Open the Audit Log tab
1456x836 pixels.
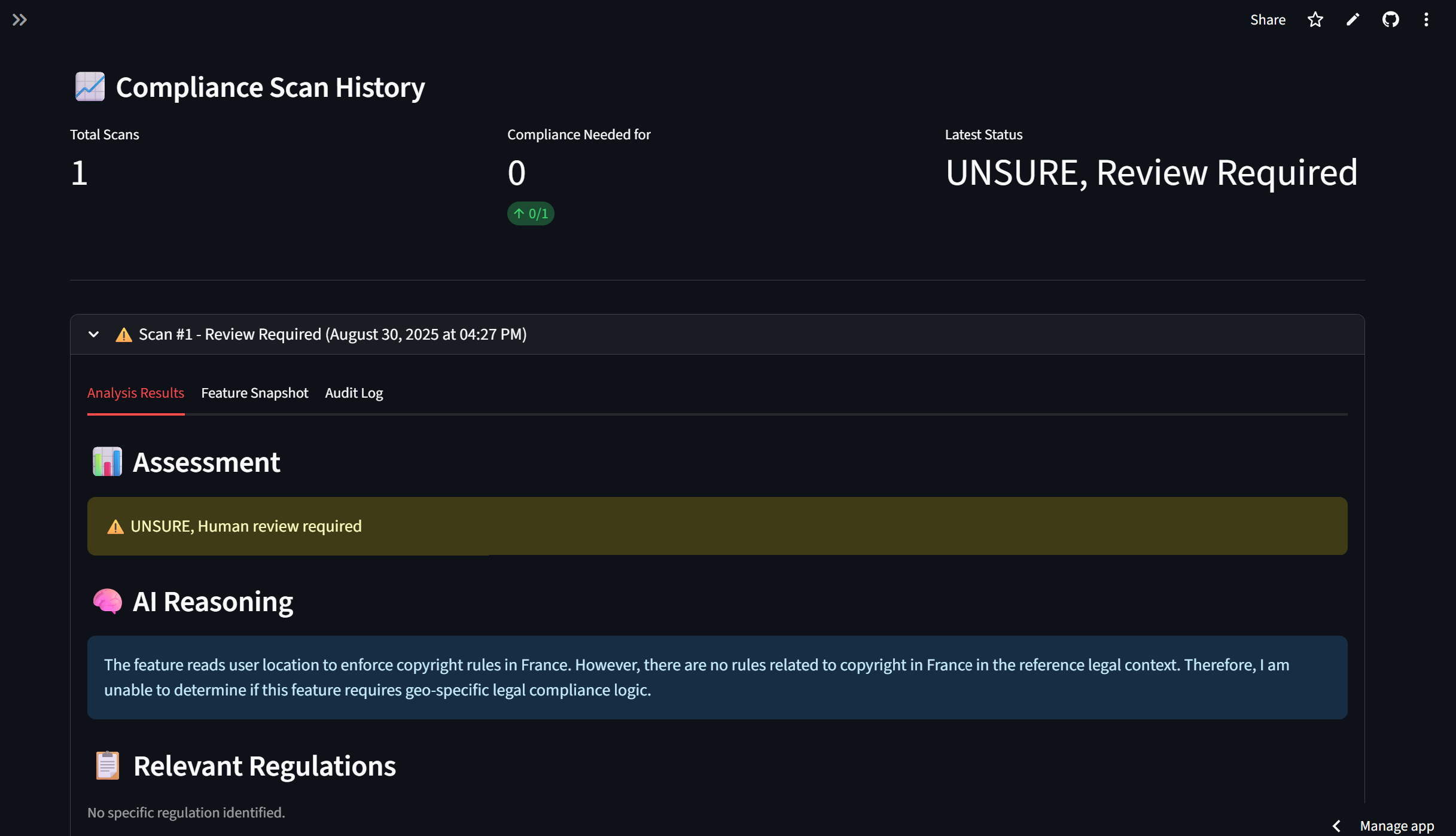[x=354, y=393]
